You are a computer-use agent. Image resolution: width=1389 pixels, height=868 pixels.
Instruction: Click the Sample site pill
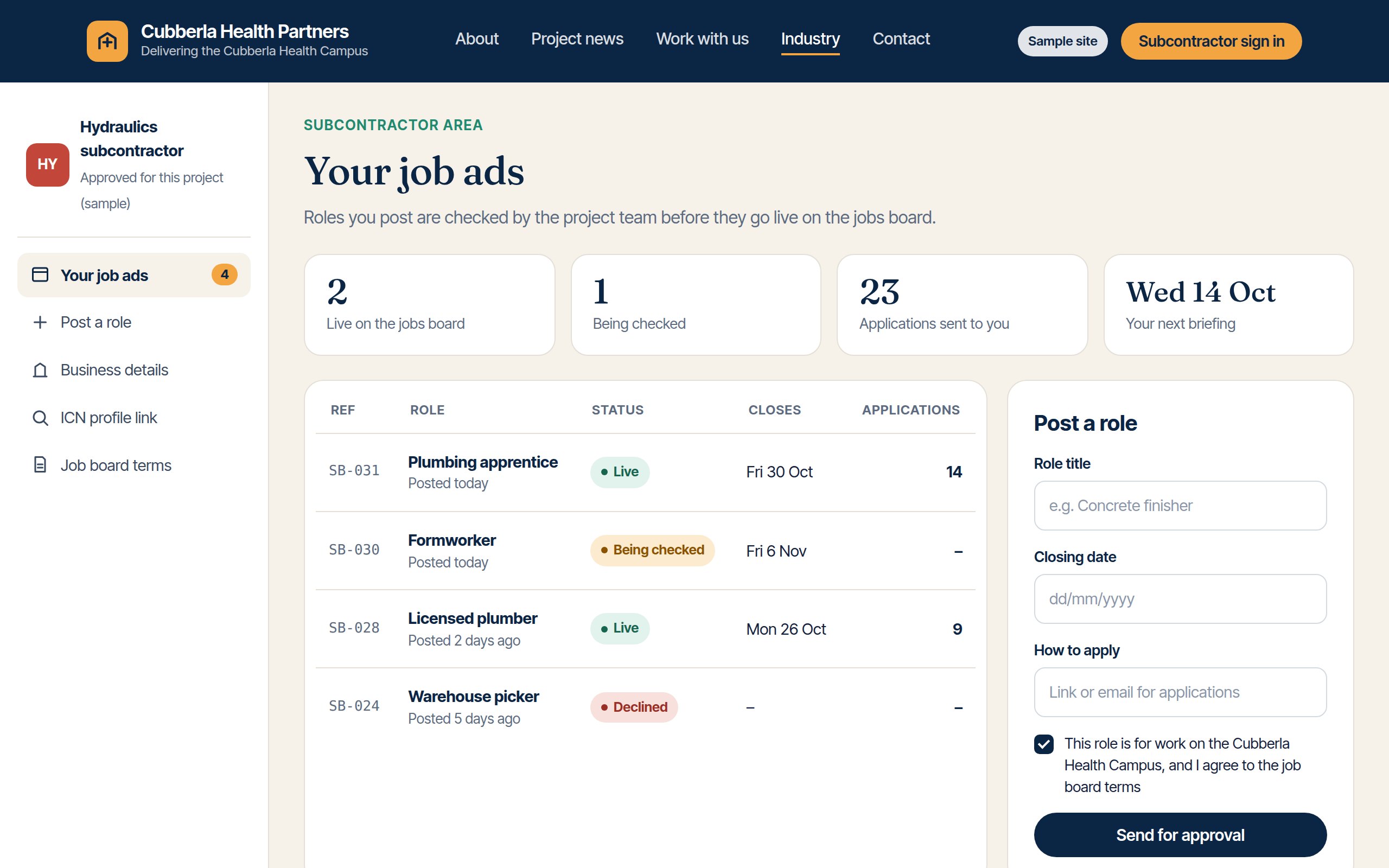1062,41
